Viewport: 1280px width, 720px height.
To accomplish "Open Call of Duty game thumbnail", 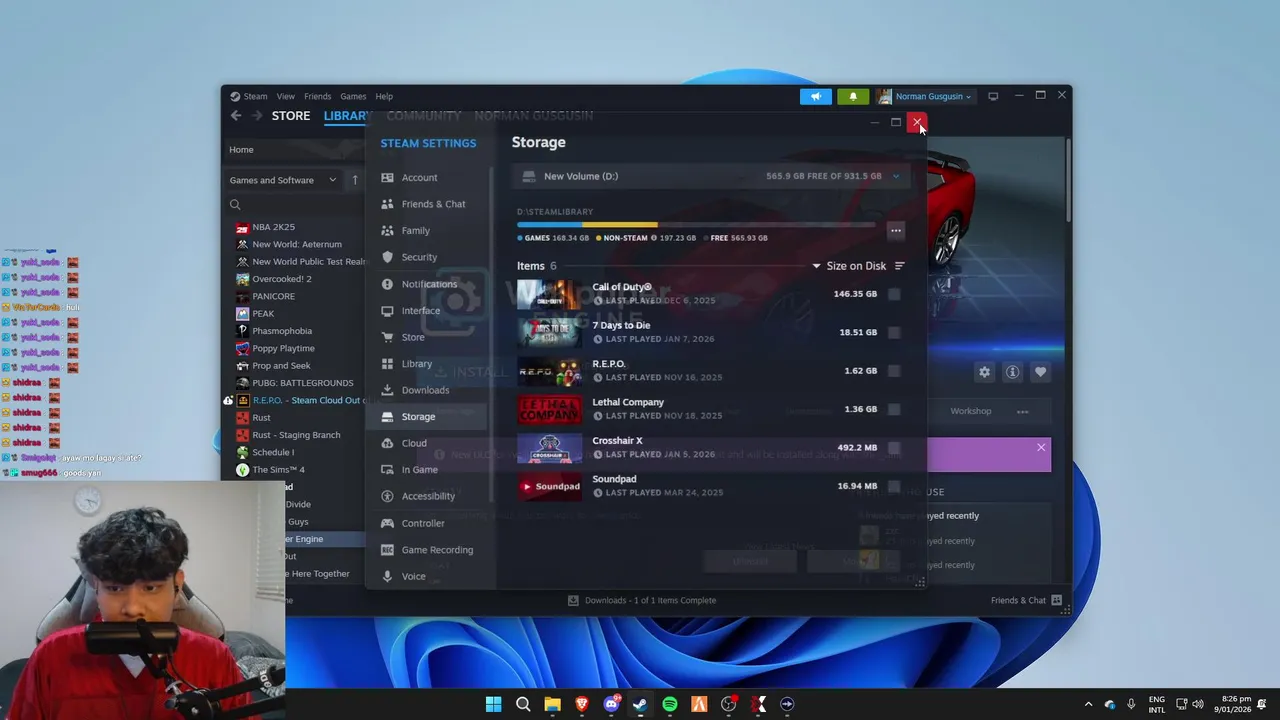I will [549, 294].
